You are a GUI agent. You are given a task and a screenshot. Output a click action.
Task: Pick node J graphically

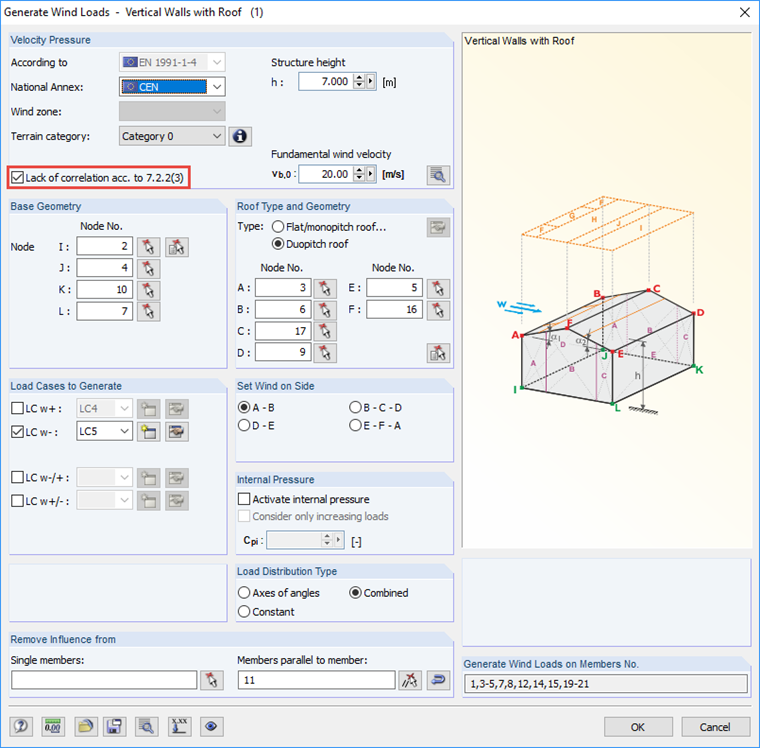pyautogui.click(x=148, y=269)
